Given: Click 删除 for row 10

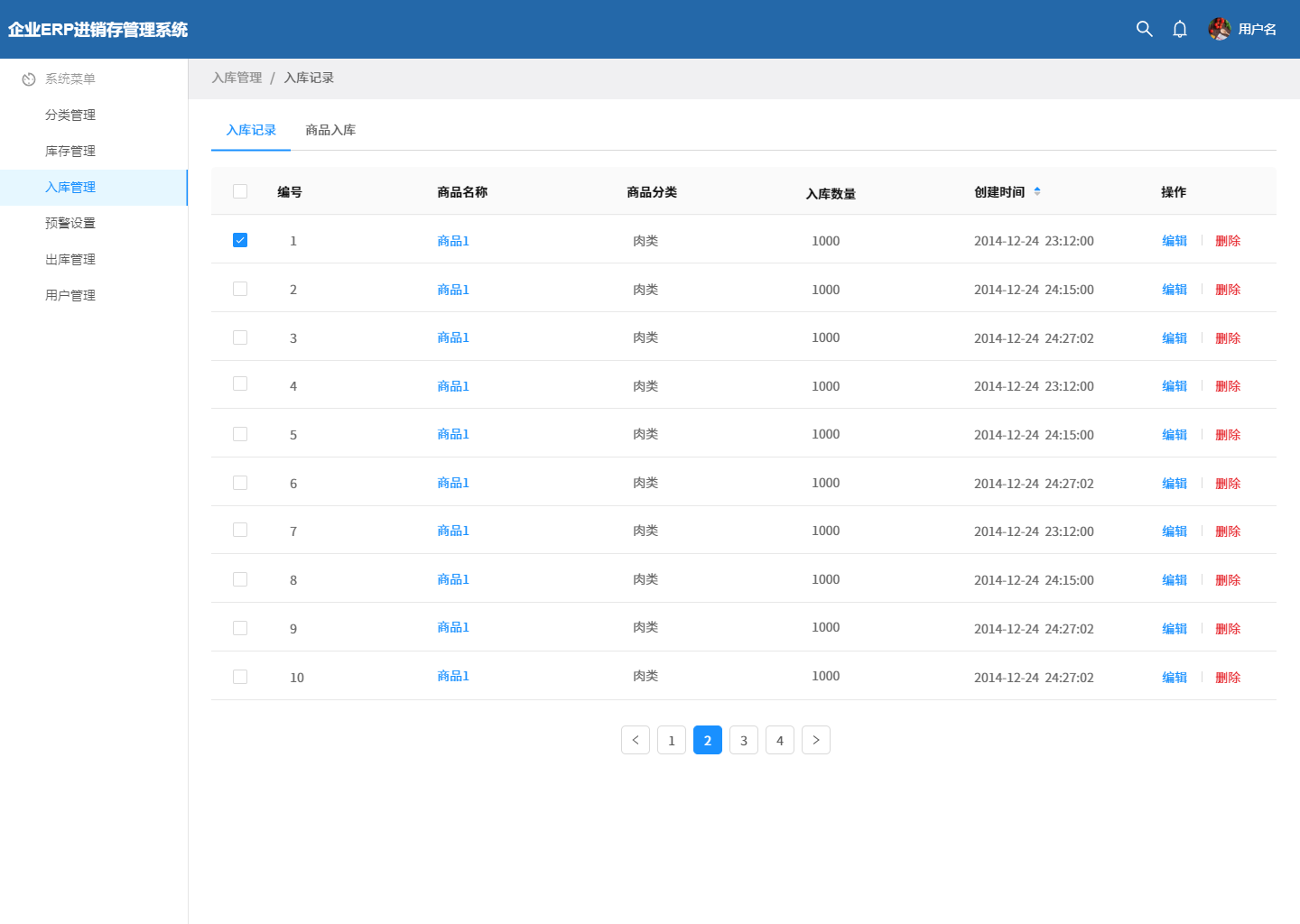Looking at the screenshot, I should point(1228,678).
